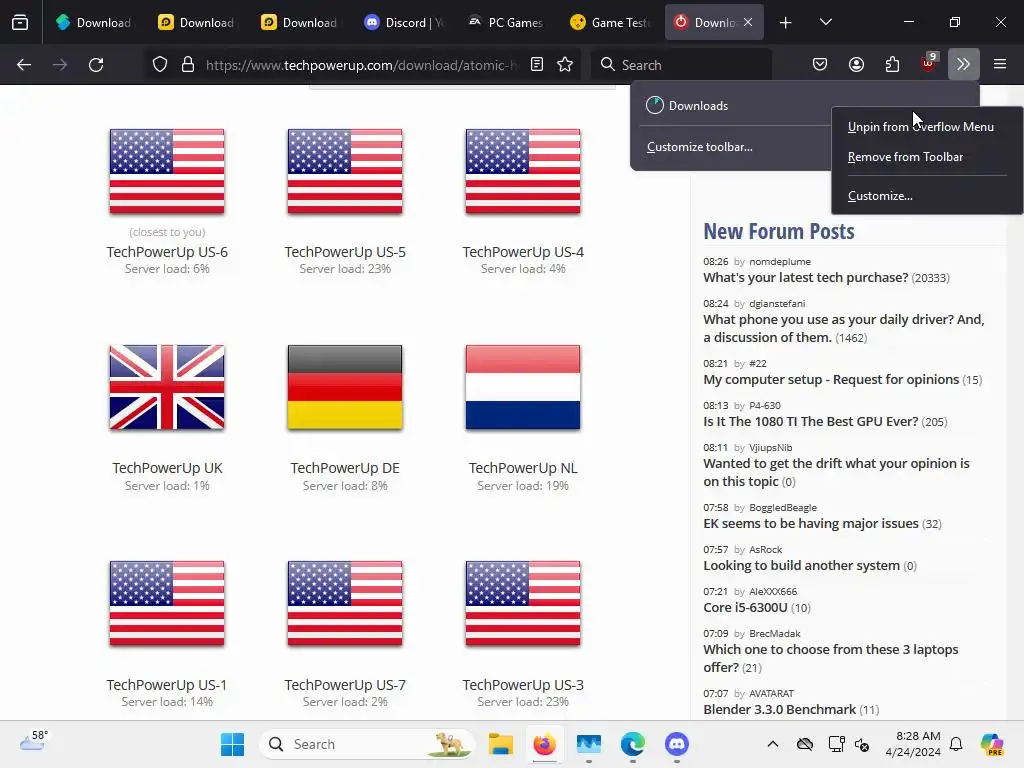This screenshot has width=1024, height=768.
Task: Open "Is It The 1080 TI The Best GPU Ever?"
Action: pos(810,421)
